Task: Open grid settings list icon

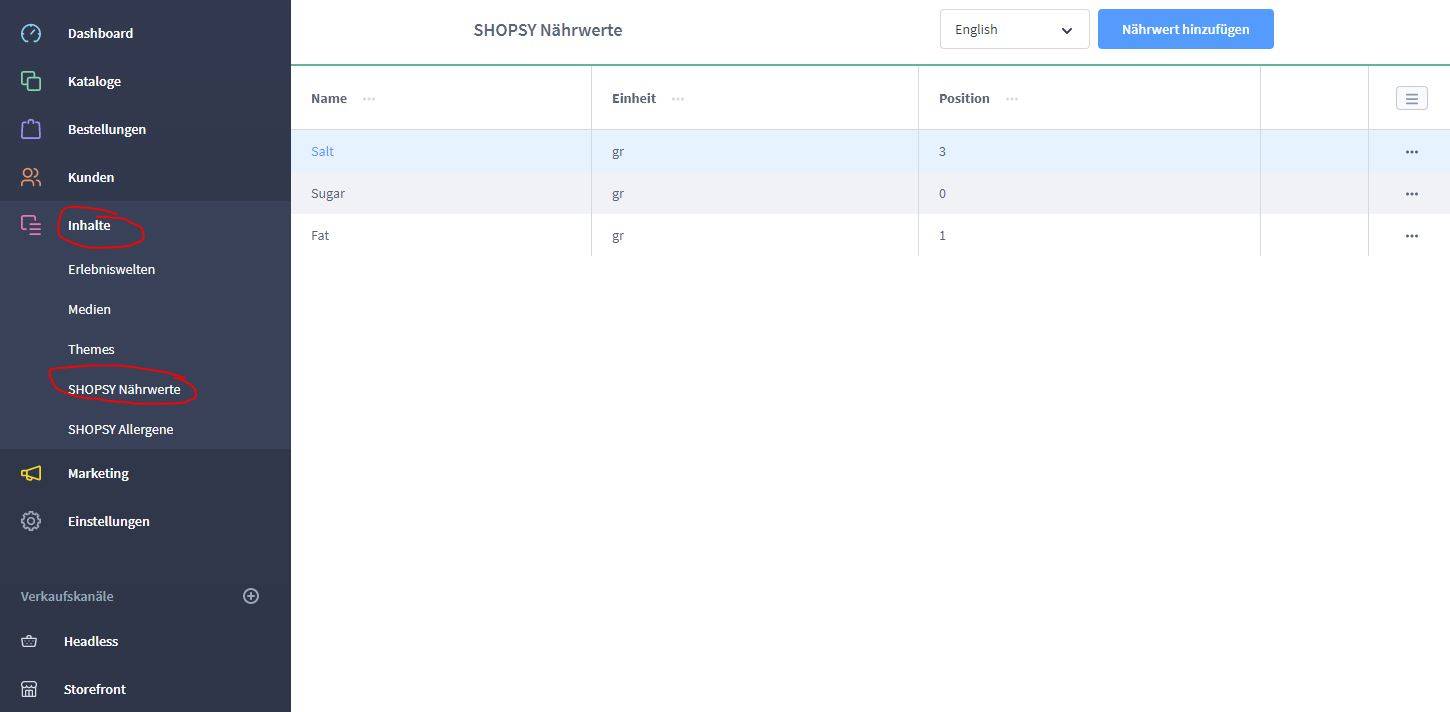Action: (1411, 98)
